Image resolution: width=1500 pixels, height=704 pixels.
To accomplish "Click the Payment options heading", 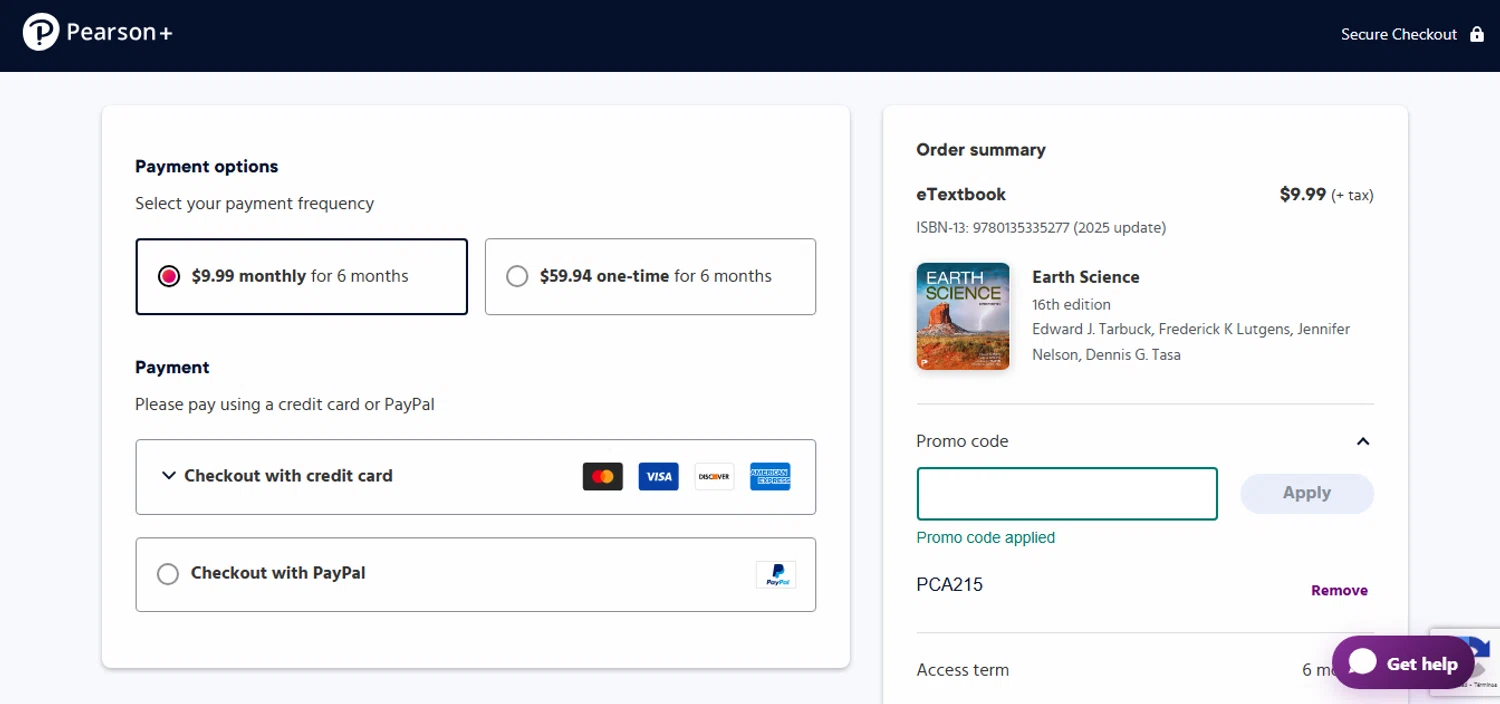I will [207, 167].
